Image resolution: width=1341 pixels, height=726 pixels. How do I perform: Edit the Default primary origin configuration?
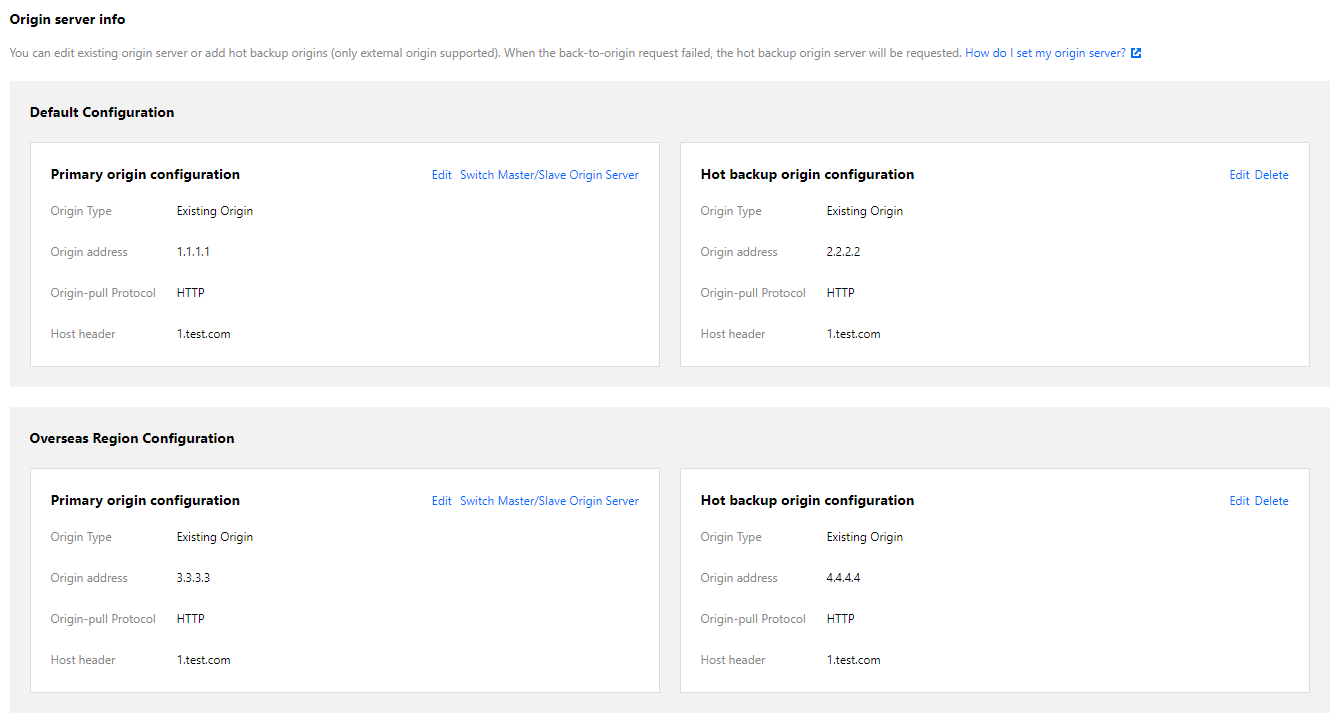click(x=441, y=175)
